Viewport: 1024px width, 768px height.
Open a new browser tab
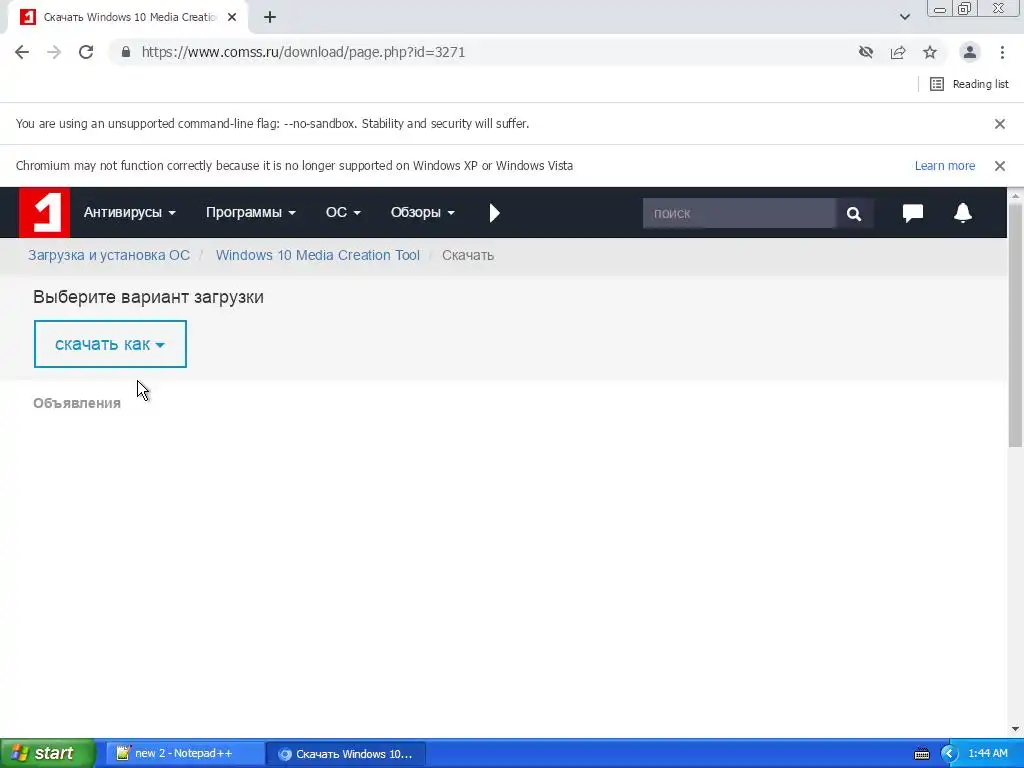pos(270,18)
